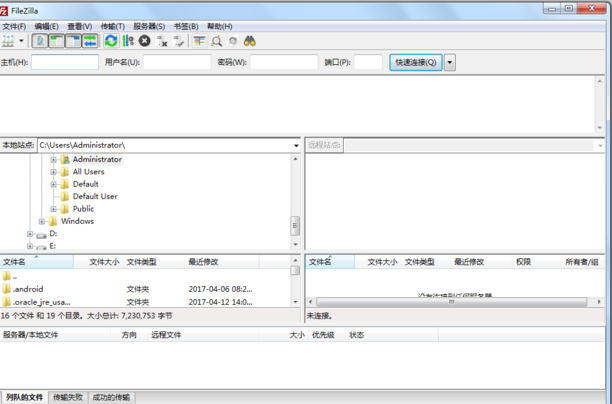
Task: Sort remote files by 文件名 column
Action: point(330,262)
